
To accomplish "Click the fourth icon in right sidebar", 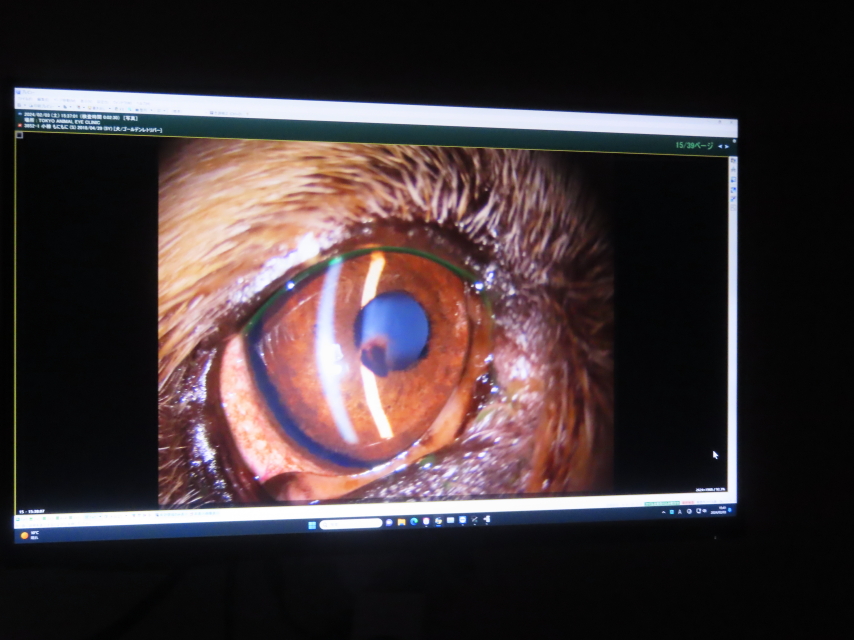I will tap(733, 189).
